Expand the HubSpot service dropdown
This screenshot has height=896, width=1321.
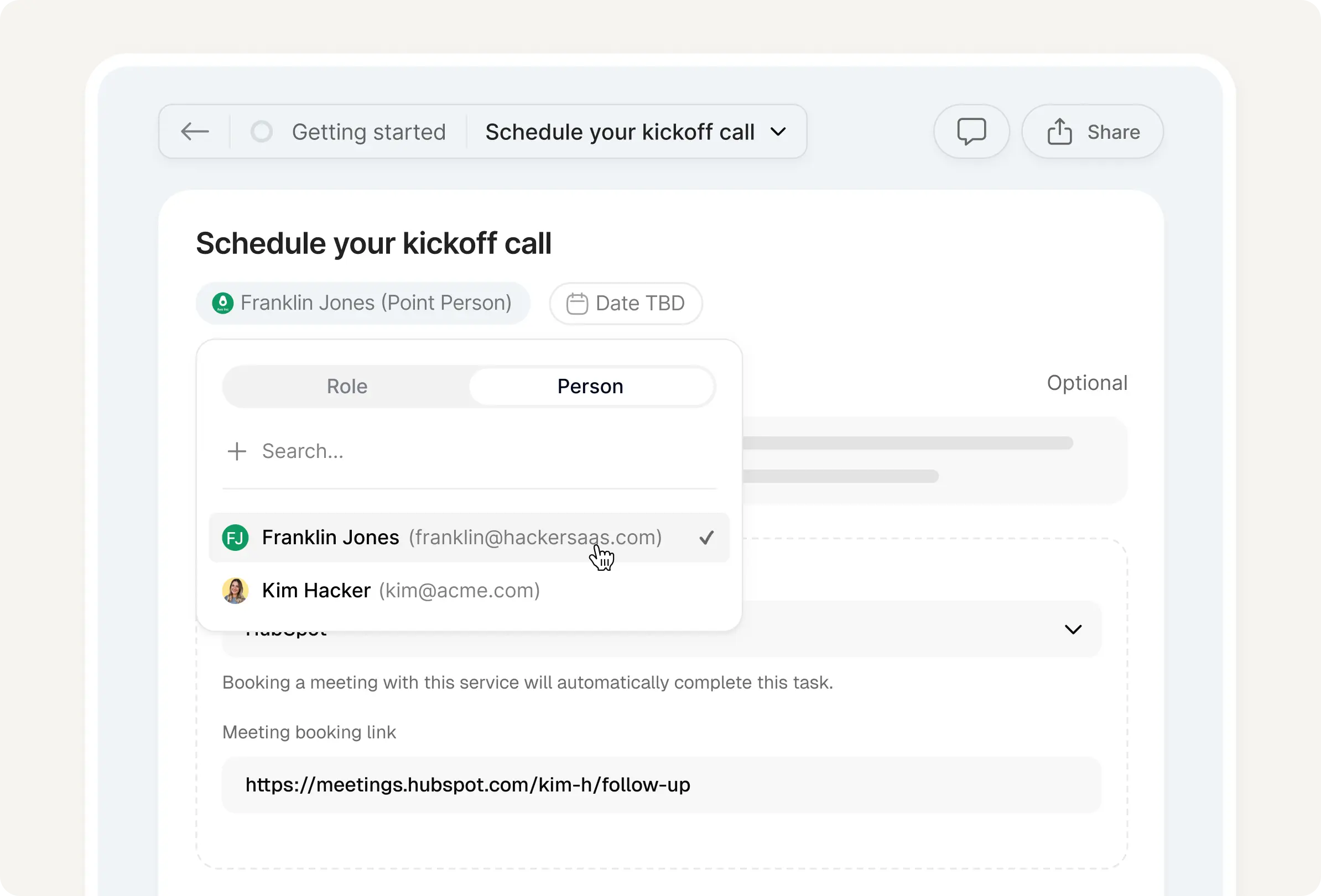(x=1073, y=629)
